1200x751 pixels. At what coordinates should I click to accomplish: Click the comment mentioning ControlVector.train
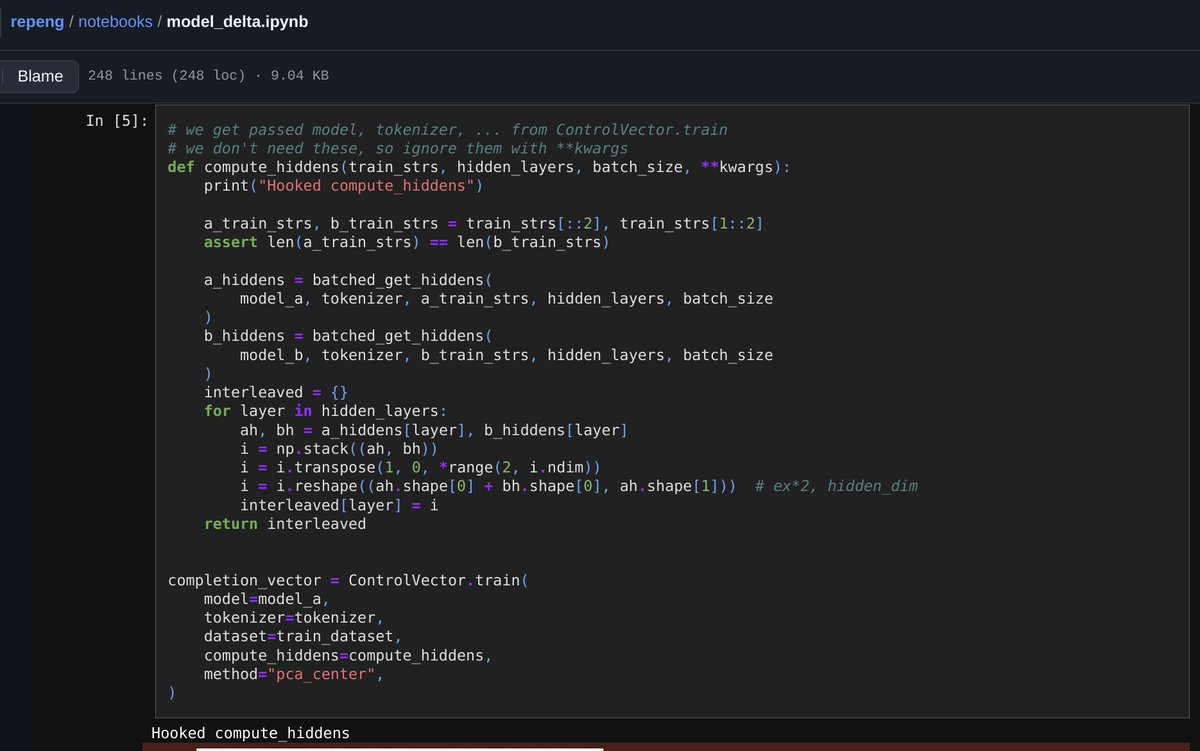pos(447,130)
